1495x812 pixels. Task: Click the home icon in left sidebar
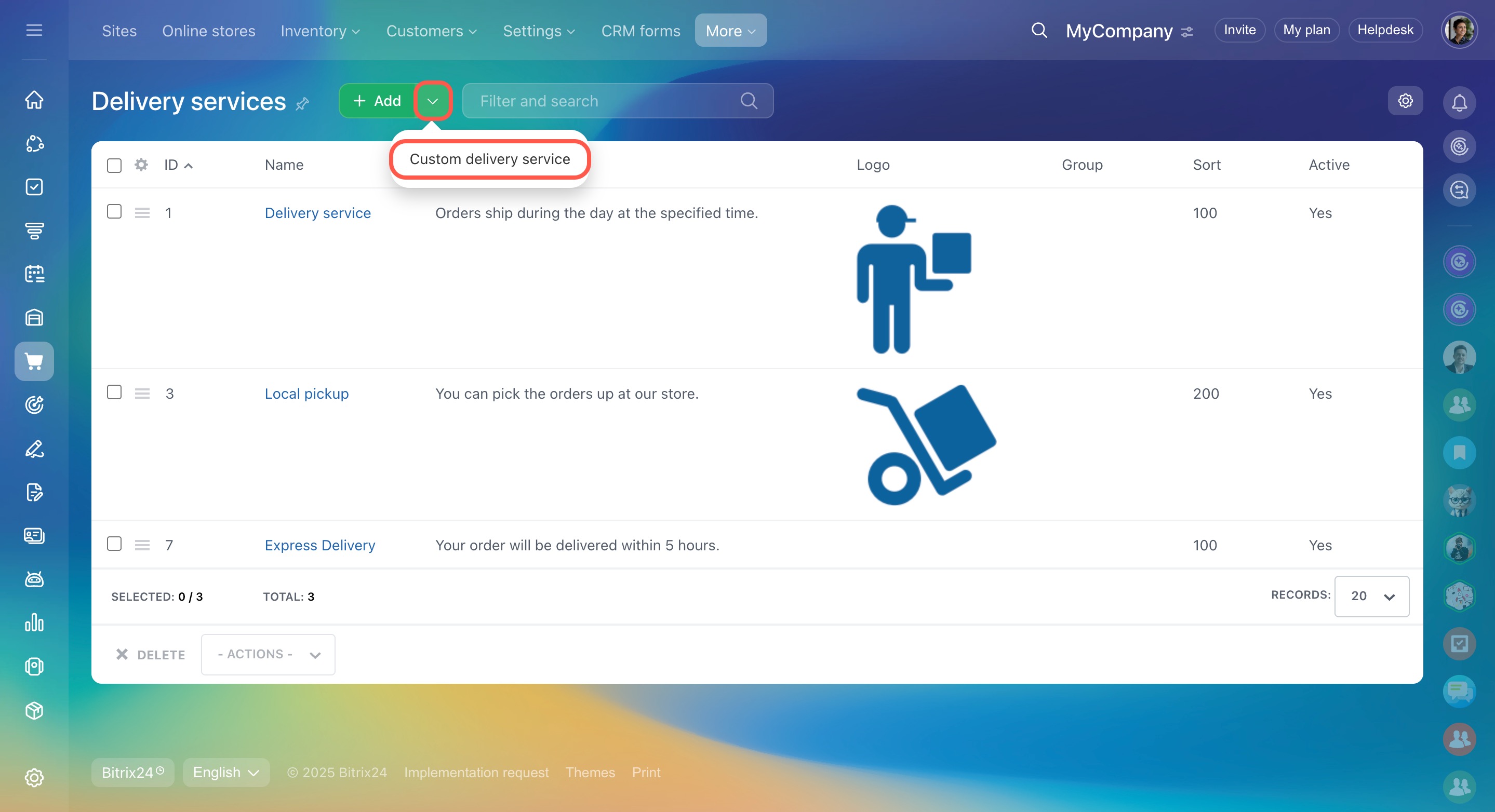tap(34, 100)
